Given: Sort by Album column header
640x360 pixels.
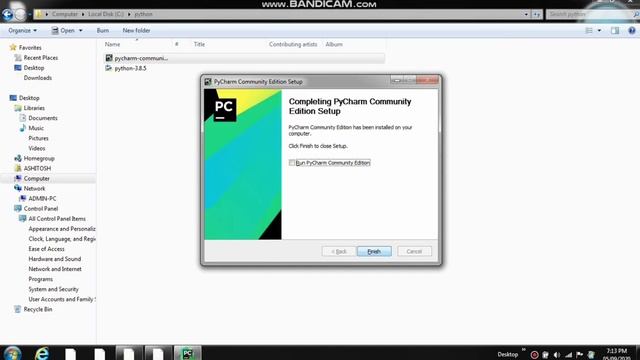Looking at the screenshot, I should click(x=334, y=44).
